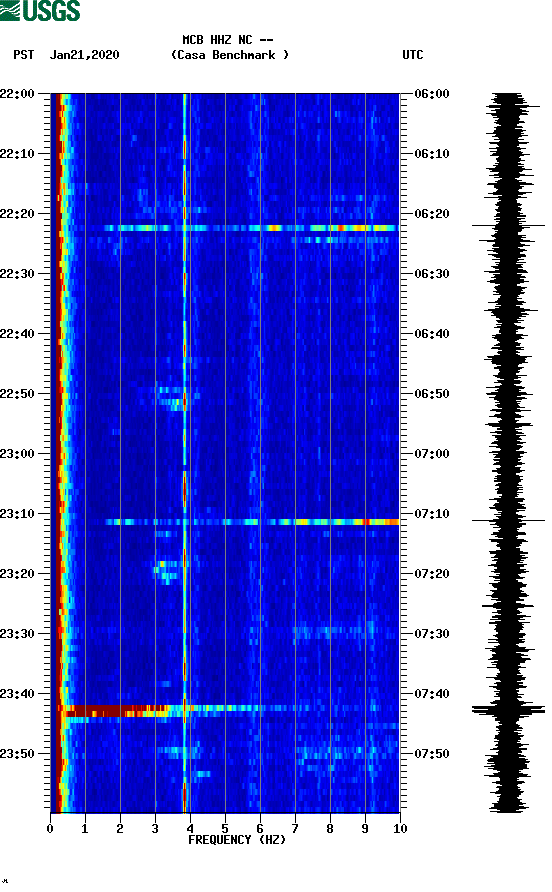Click the UTC timezone label

tap(413, 55)
